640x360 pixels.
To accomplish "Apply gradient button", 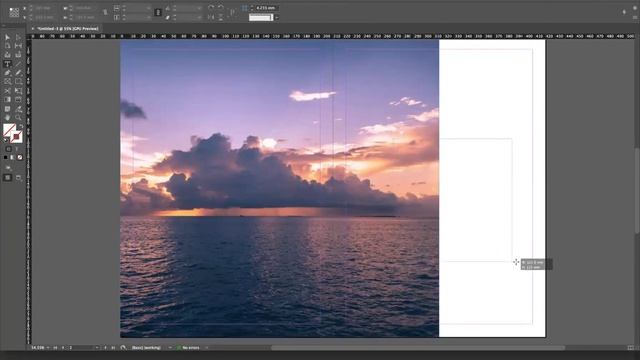I will (12, 157).
